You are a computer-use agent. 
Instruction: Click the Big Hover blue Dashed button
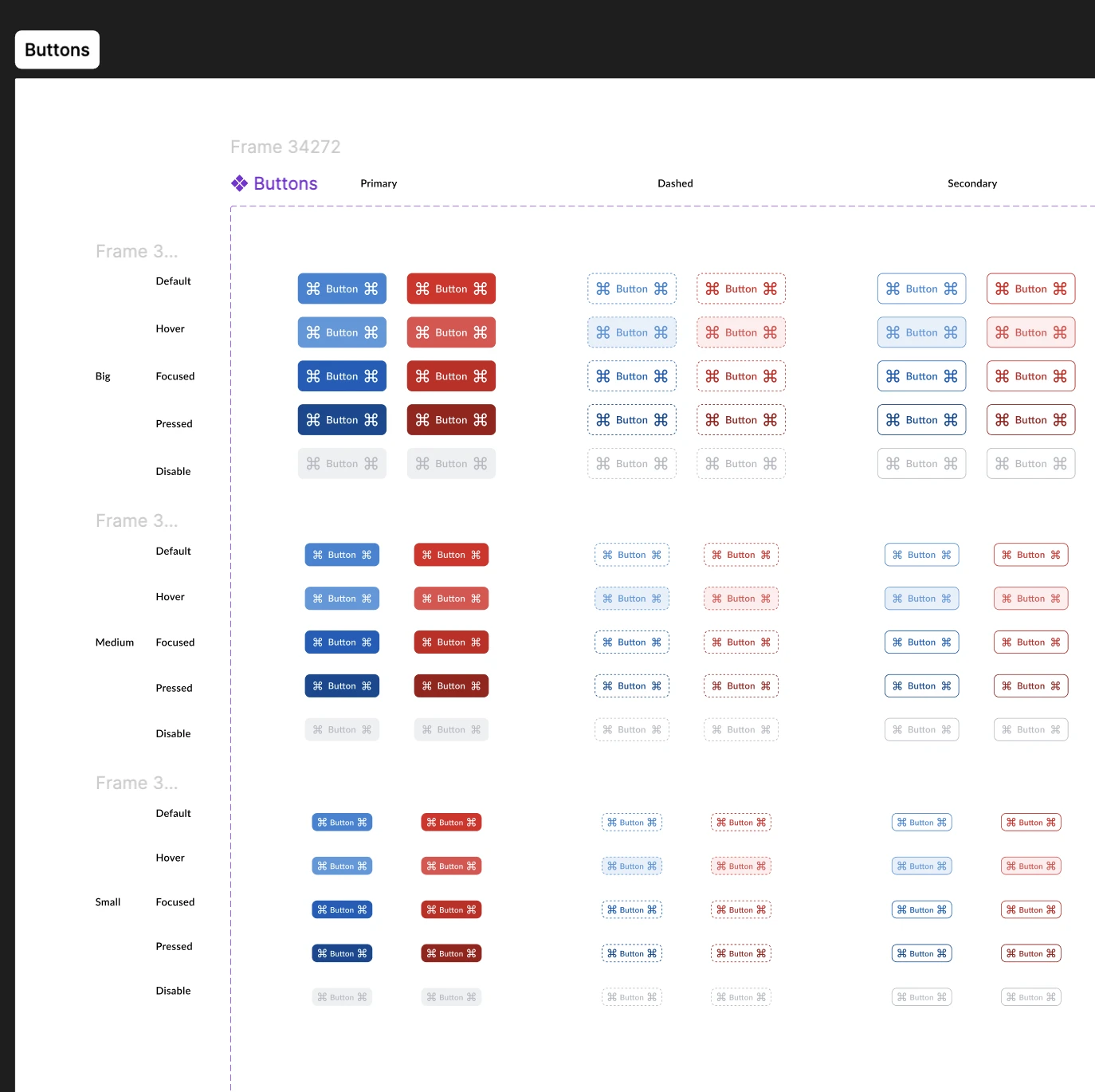[x=632, y=332]
